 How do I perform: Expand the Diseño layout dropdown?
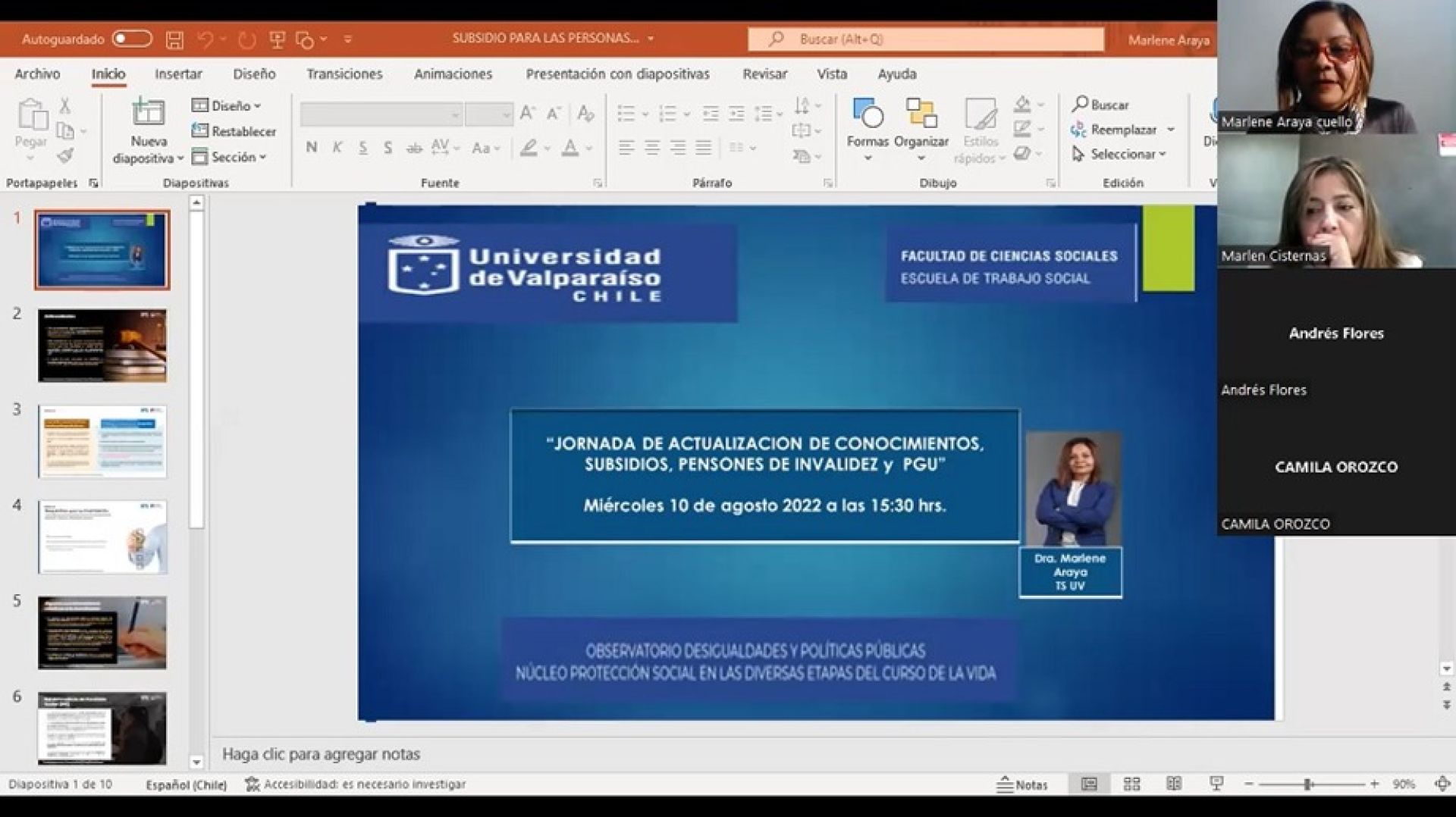pyautogui.click(x=226, y=106)
